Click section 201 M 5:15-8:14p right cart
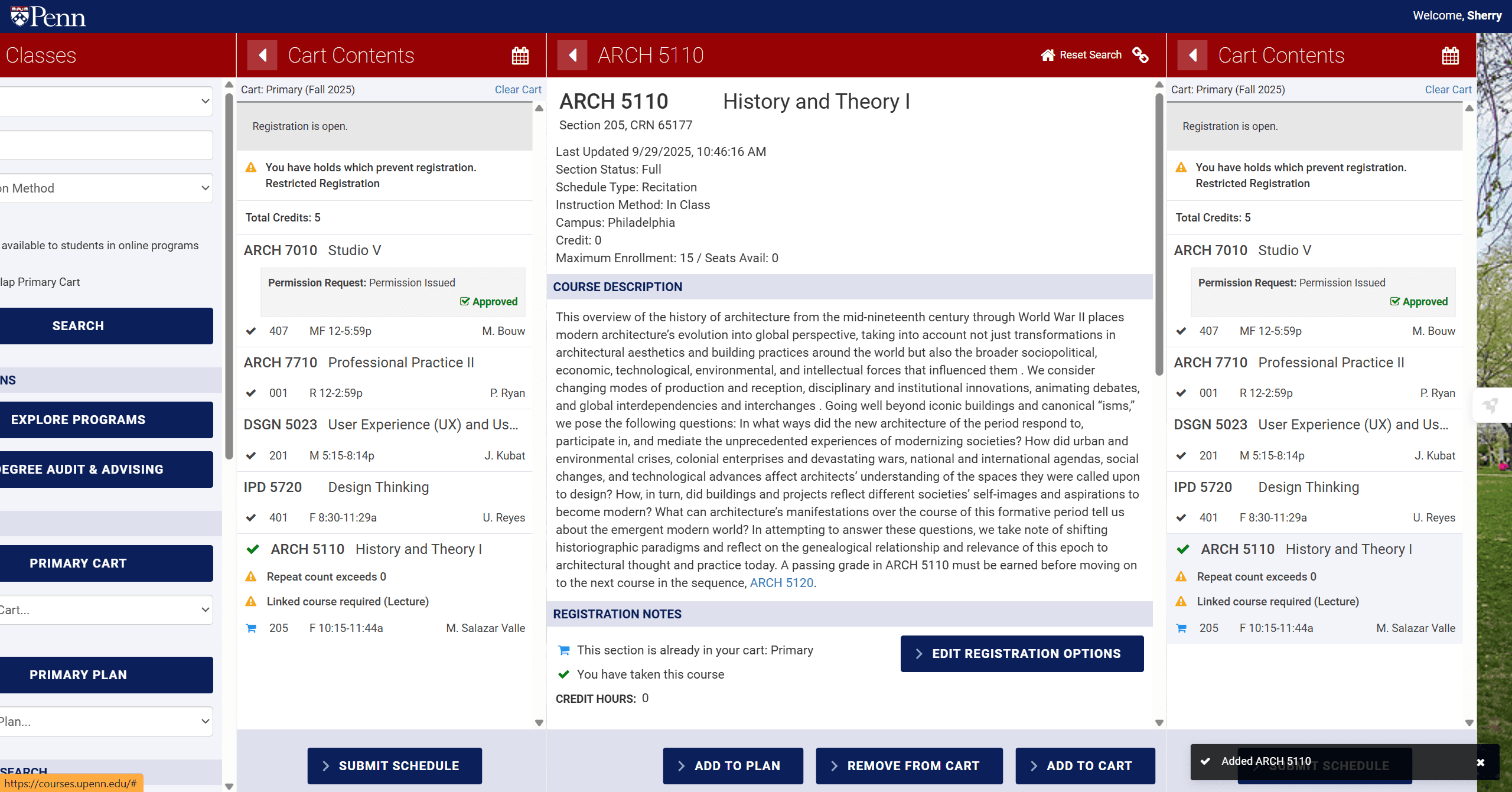Screen dimensions: 1512x792 click(1315, 456)
